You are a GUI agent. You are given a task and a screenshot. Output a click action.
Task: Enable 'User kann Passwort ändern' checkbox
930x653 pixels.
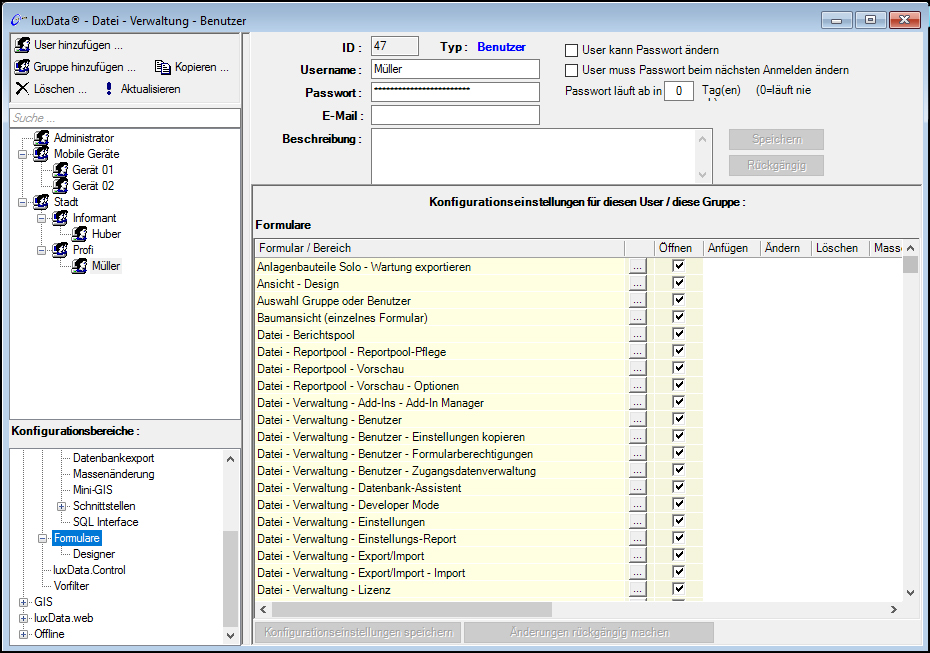tap(572, 50)
